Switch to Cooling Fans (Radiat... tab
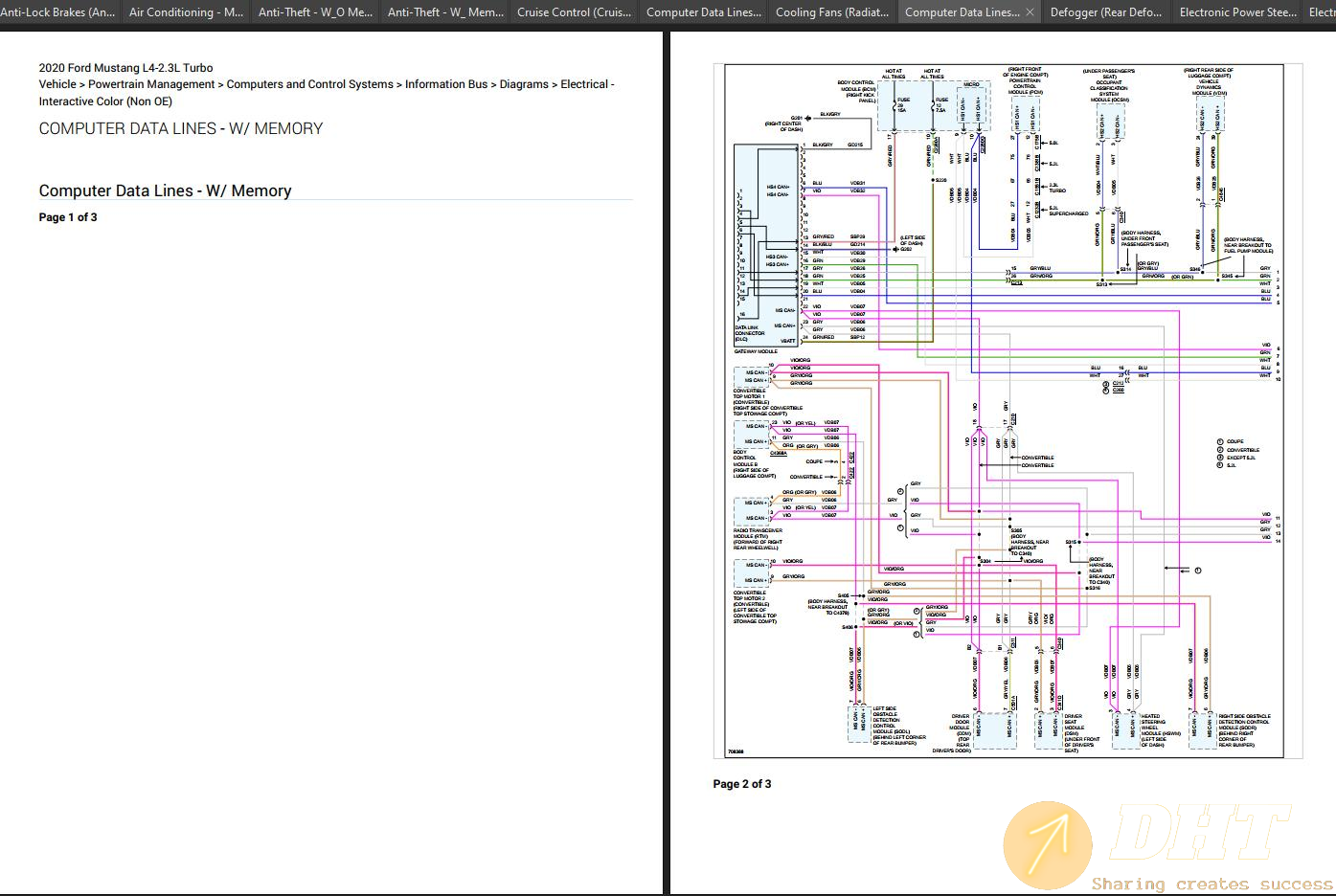 [x=832, y=12]
